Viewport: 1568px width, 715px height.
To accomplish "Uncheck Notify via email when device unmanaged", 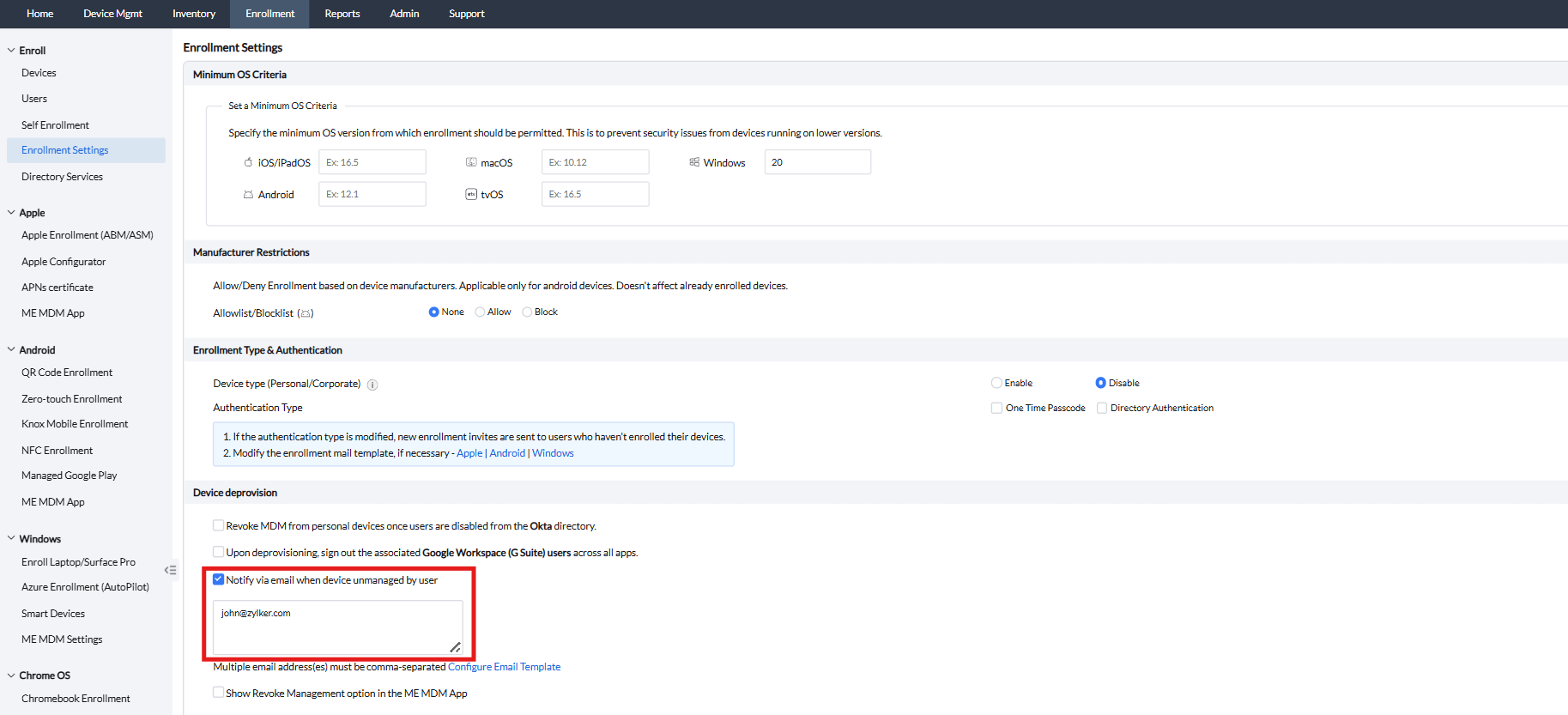I will click(219, 579).
